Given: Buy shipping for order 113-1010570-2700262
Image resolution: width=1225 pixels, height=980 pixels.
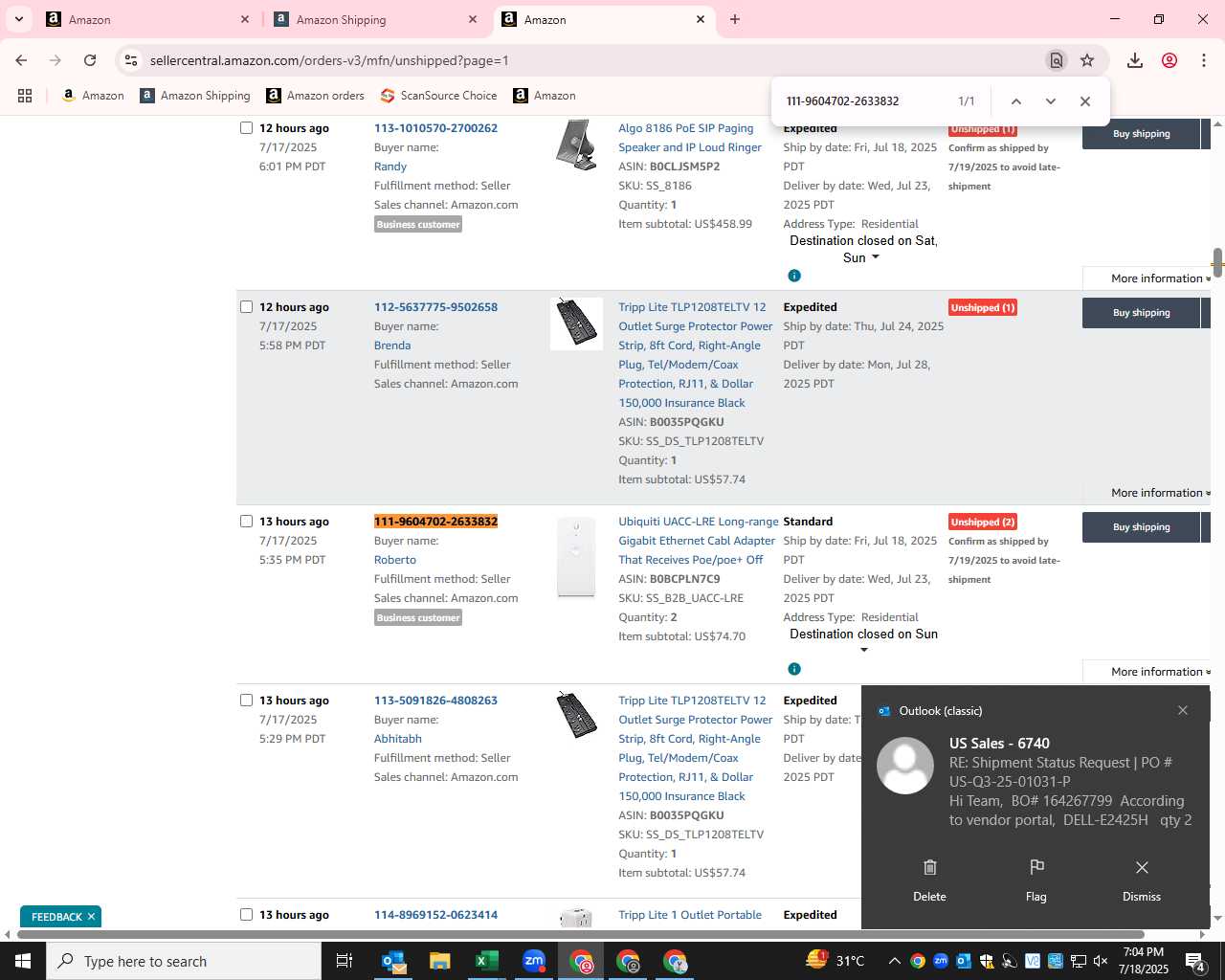Looking at the screenshot, I should [1141, 134].
